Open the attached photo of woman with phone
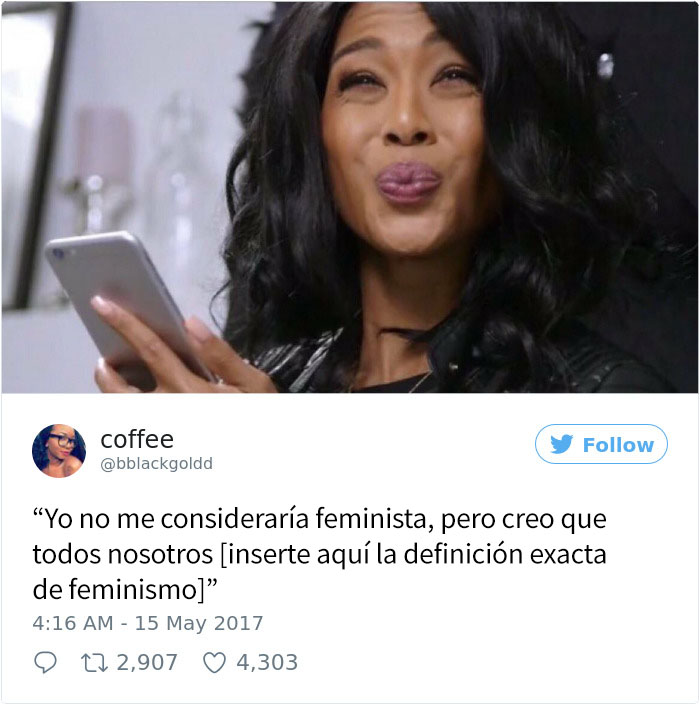 pos(350,197)
